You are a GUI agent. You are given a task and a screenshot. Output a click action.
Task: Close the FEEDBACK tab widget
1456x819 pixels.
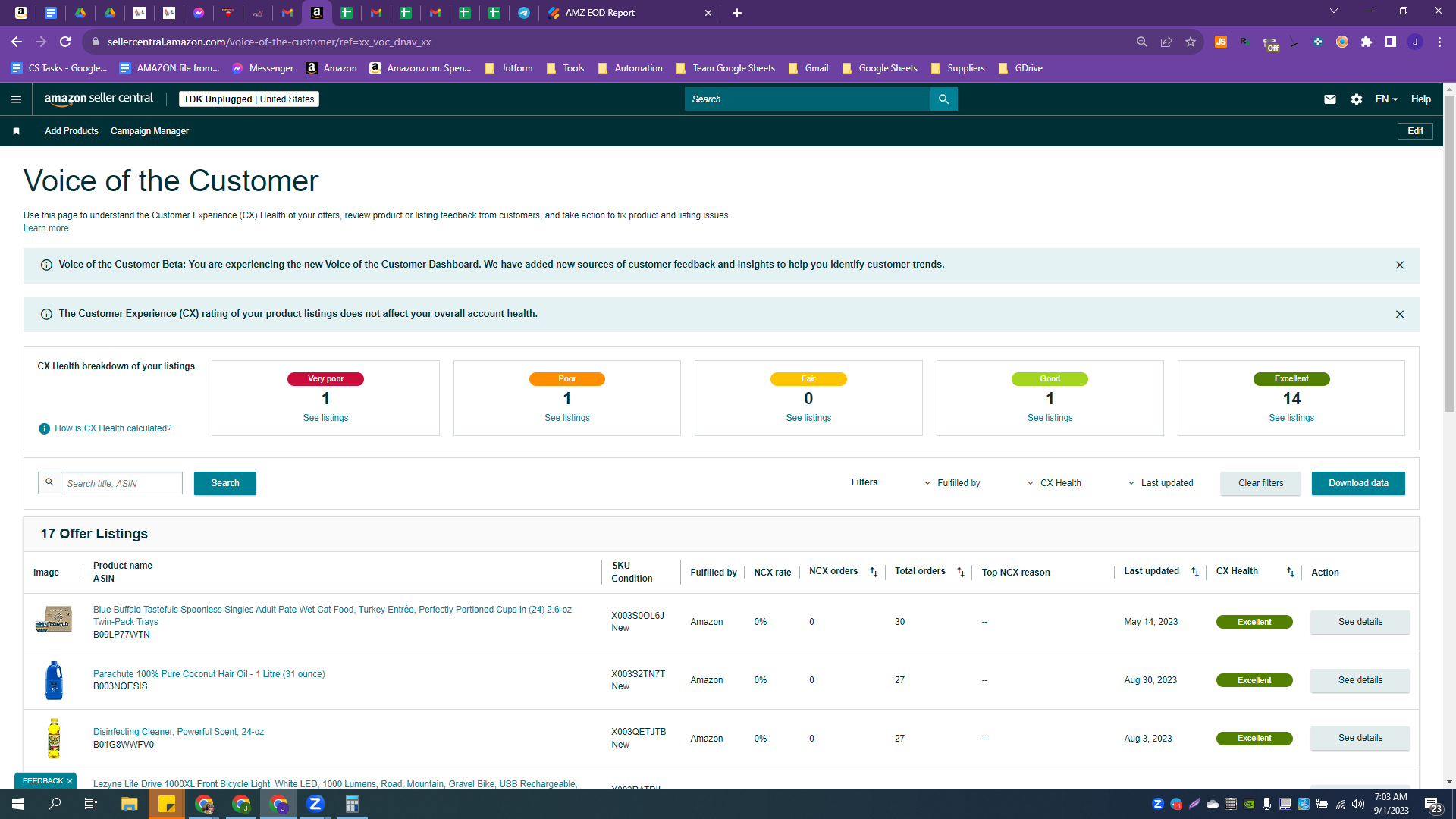[x=70, y=781]
